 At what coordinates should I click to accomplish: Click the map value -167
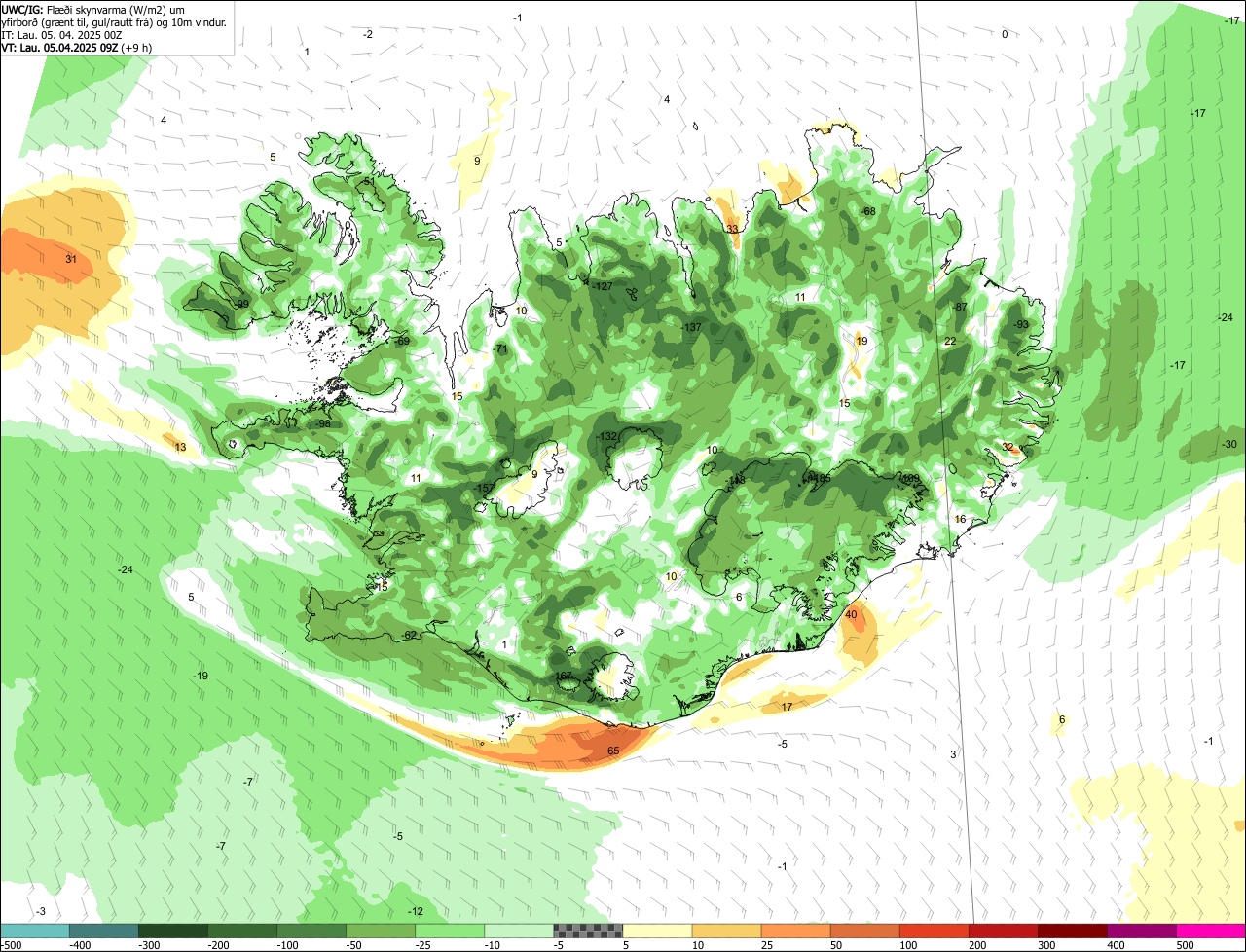click(562, 676)
